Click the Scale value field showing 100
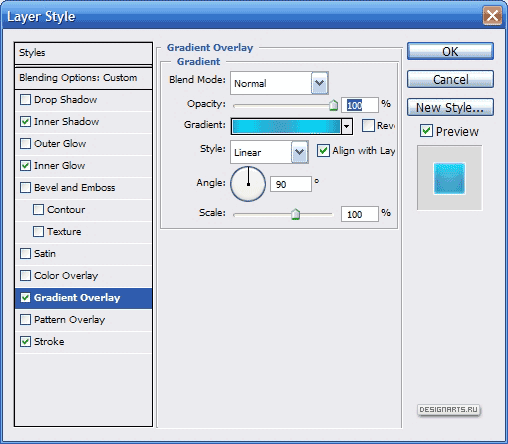The width and height of the screenshot is (508, 444). click(x=360, y=214)
